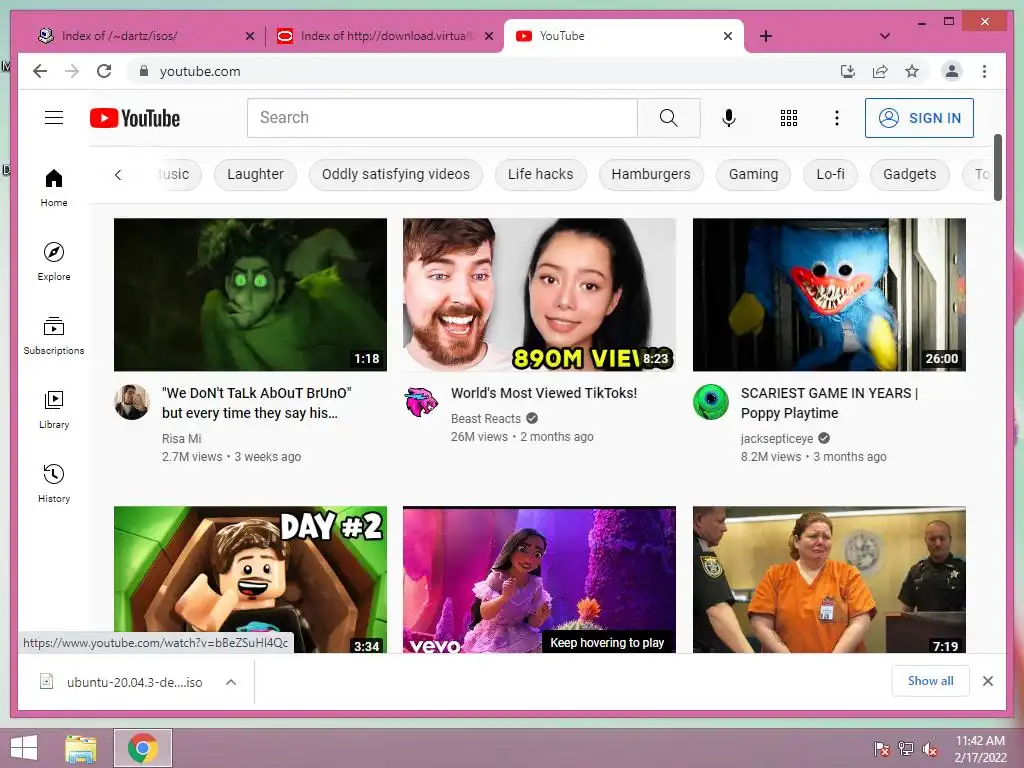Open YouTube settings three-dot menu
The width and height of the screenshot is (1024, 768).
pos(837,118)
